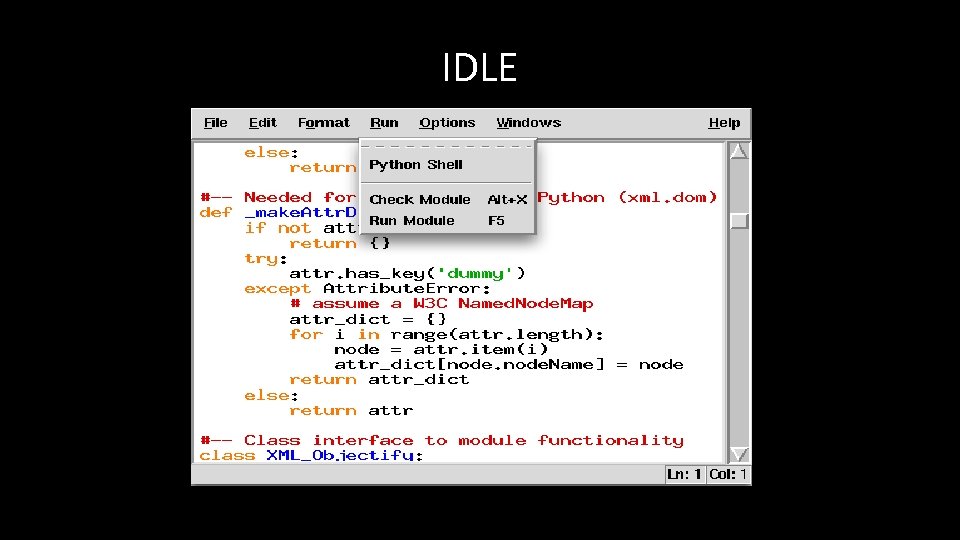Viewport: 960px width, 540px height.
Task: Open the Help menu
Action: click(x=724, y=122)
